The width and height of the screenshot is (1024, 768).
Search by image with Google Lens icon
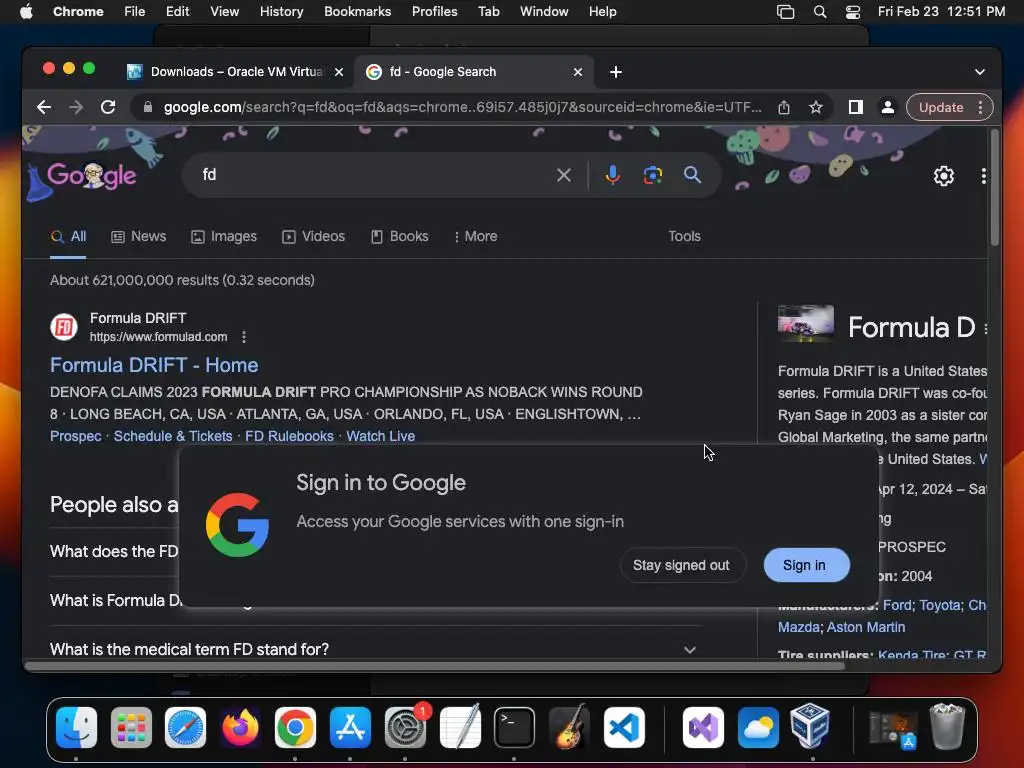coord(652,175)
